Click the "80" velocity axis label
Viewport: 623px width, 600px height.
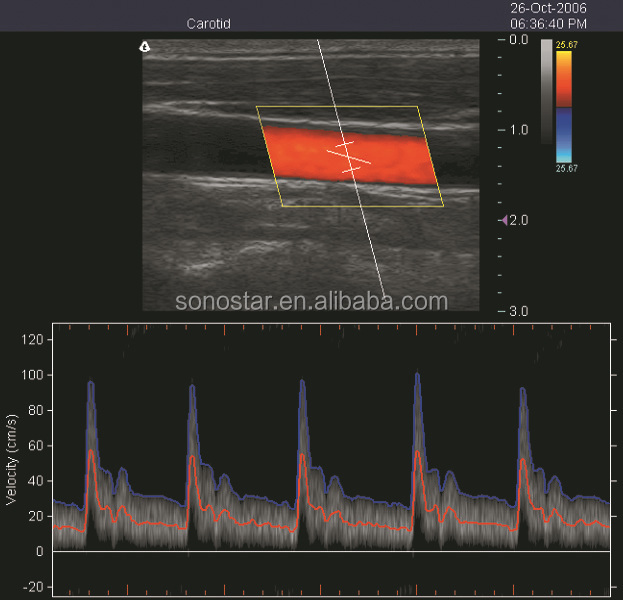(36, 410)
